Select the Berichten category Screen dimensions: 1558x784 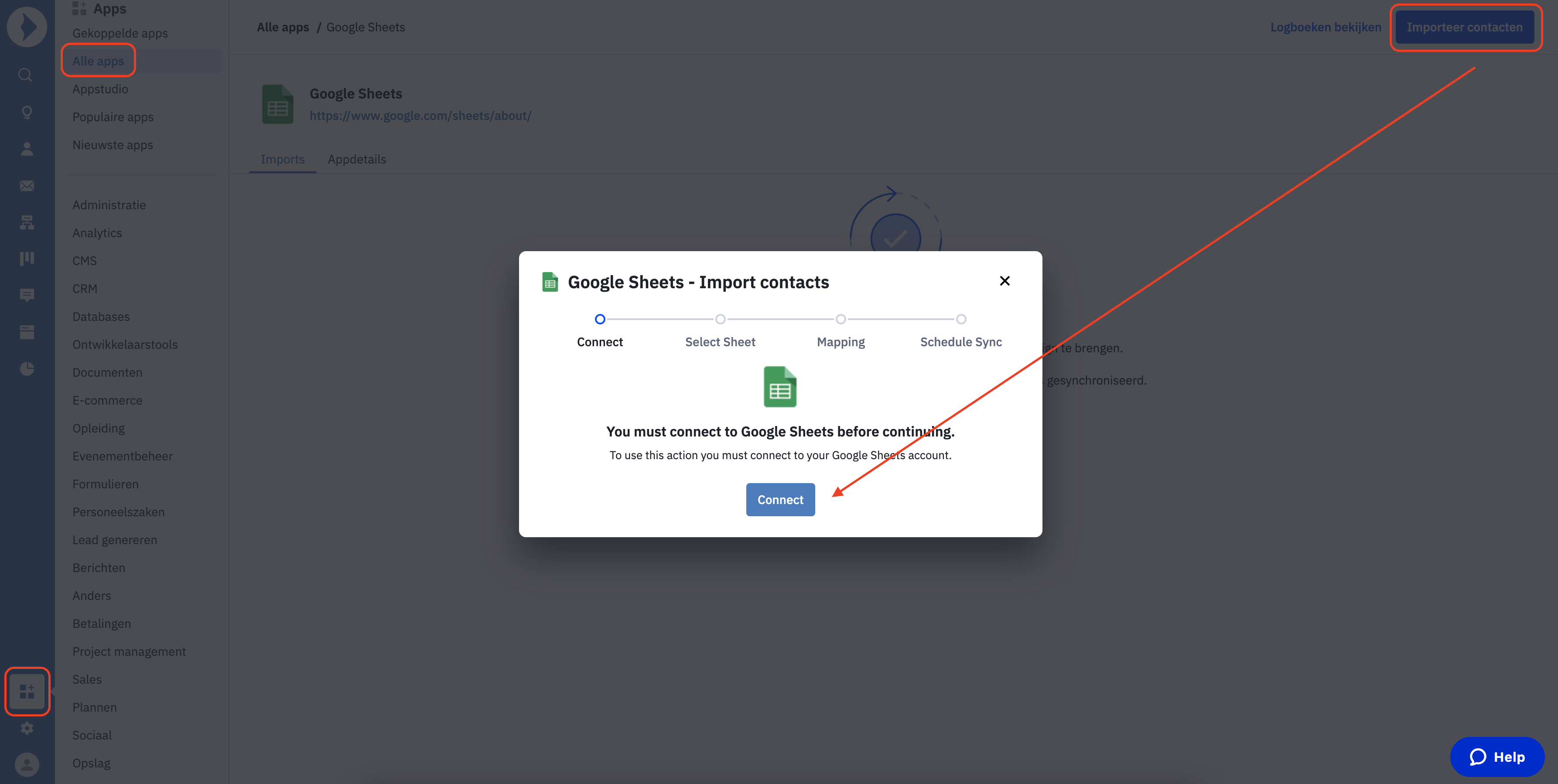(99, 568)
